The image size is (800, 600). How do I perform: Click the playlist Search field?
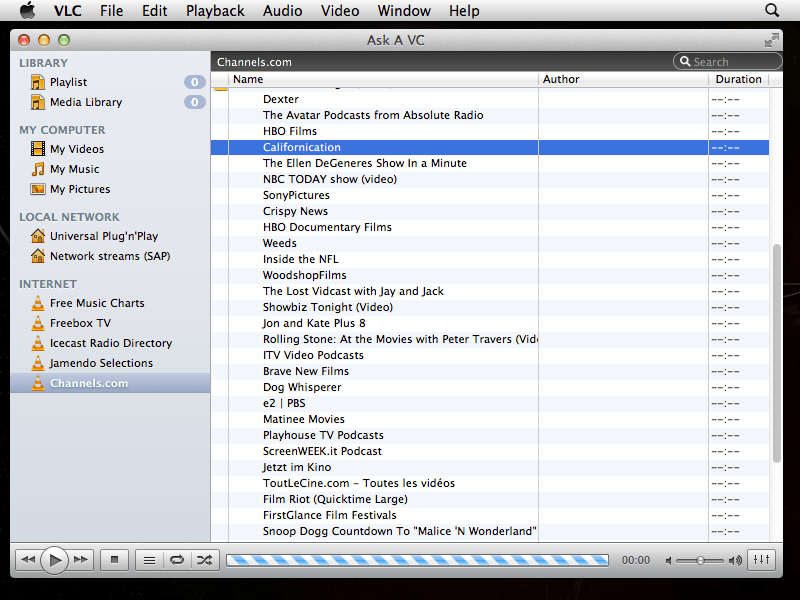[x=728, y=62]
